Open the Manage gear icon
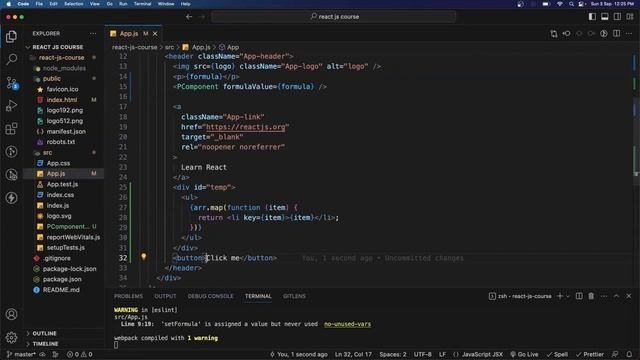The width and height of the screenshot is (640, 360). [x=11, y=337]
